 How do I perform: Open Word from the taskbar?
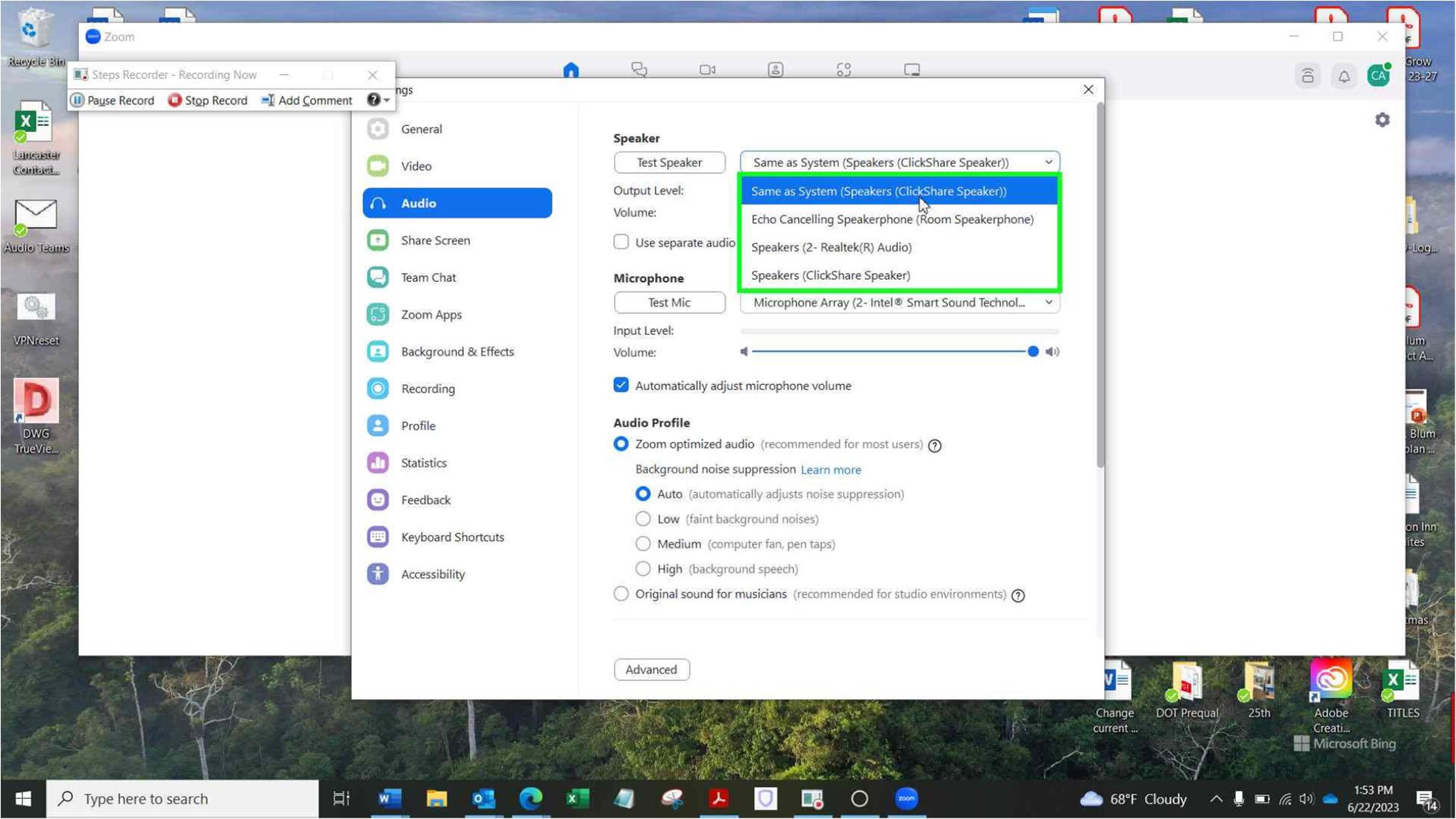click(389, 799)
